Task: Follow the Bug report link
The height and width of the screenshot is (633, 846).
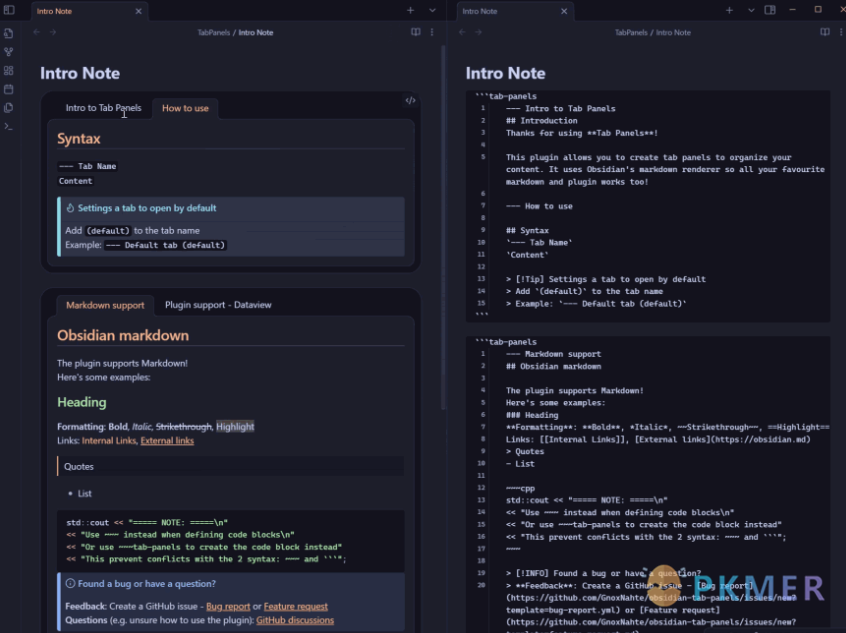Action: coord(228,607)
